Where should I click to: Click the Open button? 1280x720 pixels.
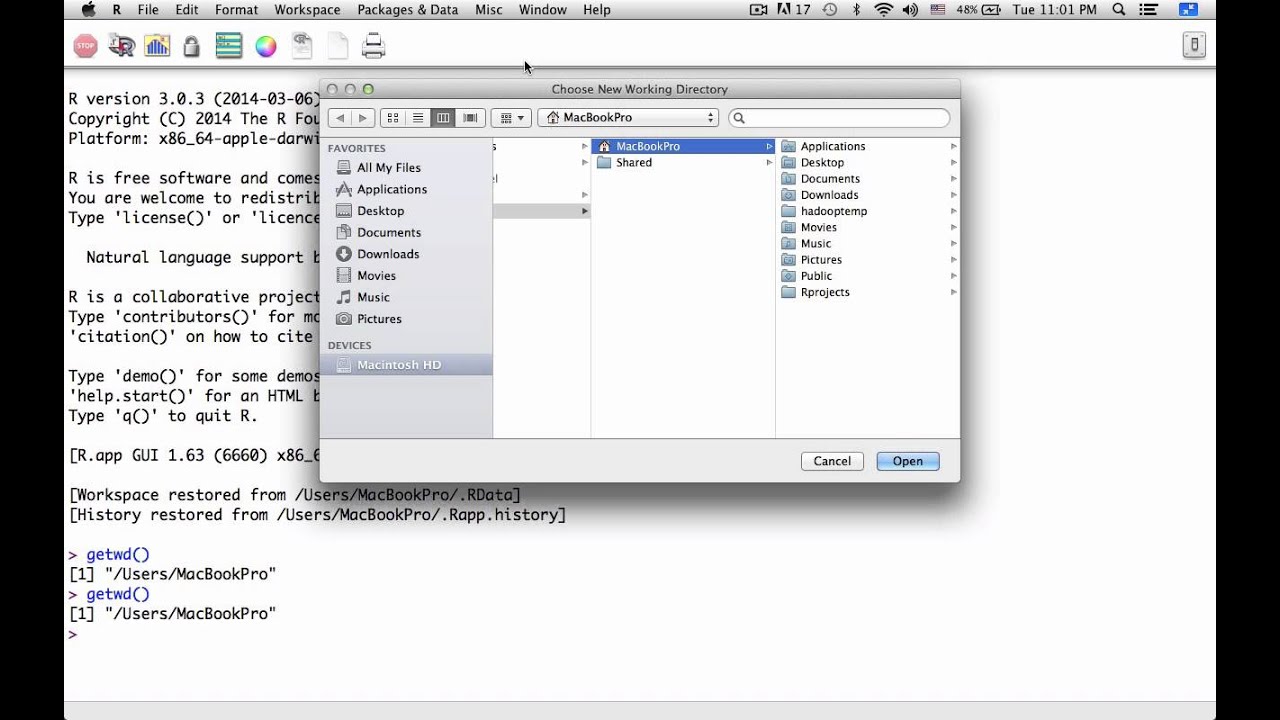pyautogui.click(x=908, y=461)
